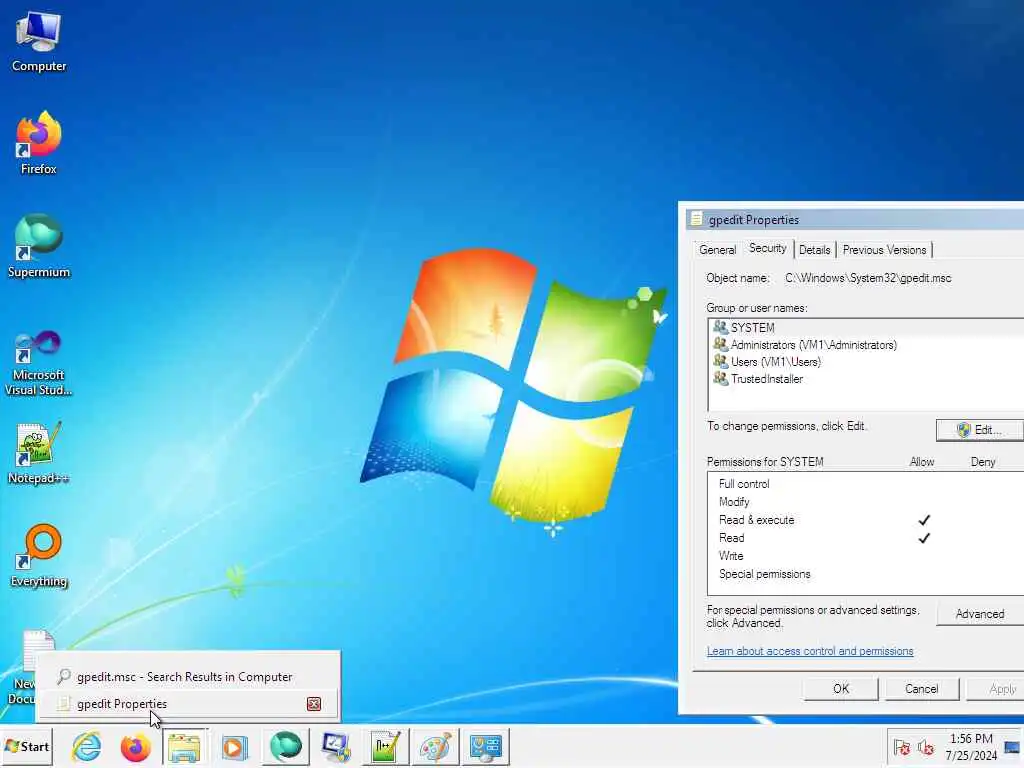Click the Edit... permissions button
Screen dimensions: 1024x768
(x=980, y=430)
